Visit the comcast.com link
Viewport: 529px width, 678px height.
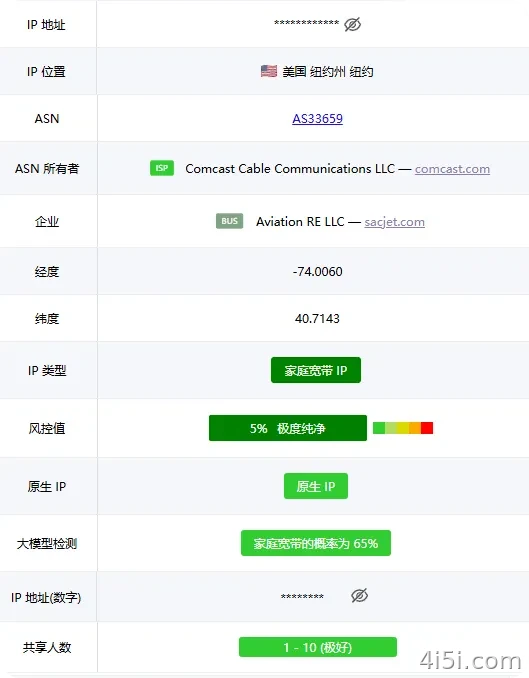click(x=452, y=169)
